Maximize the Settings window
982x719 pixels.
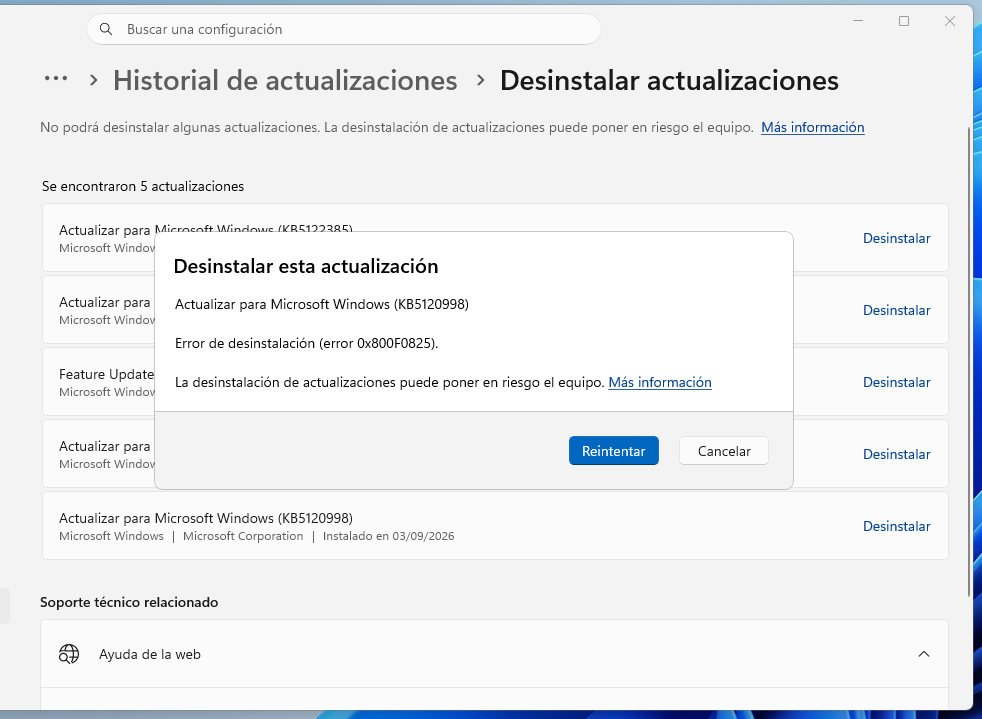[904, 21]
